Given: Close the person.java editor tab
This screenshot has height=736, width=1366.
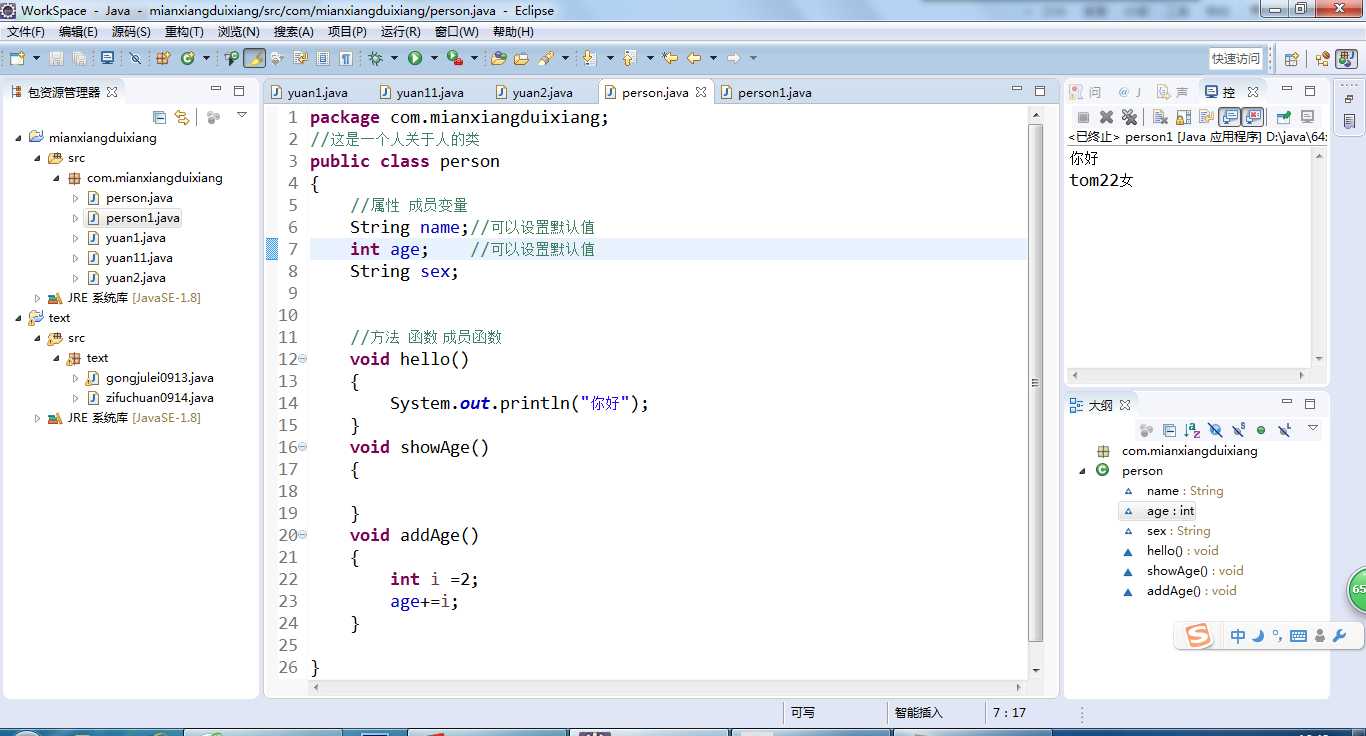Looking at the screenshot, I should point(701,92).
